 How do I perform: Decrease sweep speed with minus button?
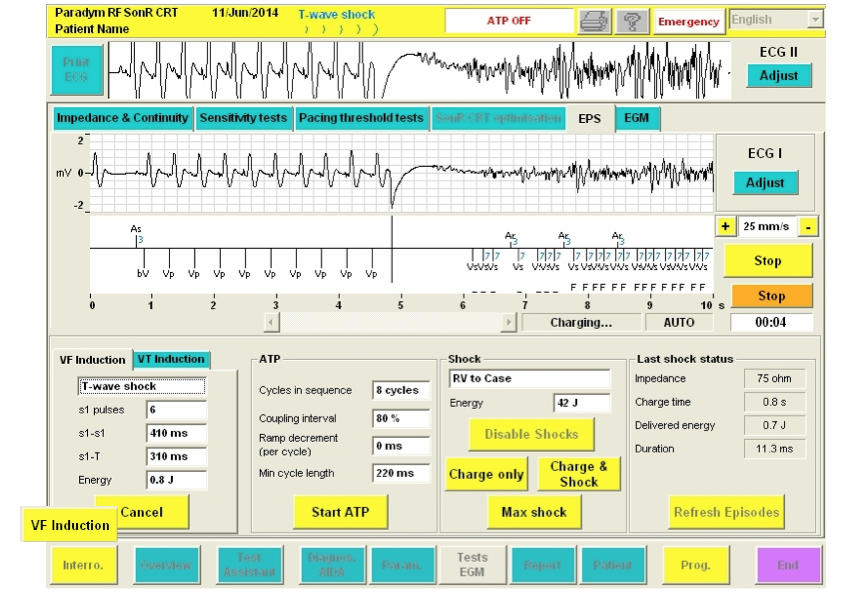[x=807, y=228]
